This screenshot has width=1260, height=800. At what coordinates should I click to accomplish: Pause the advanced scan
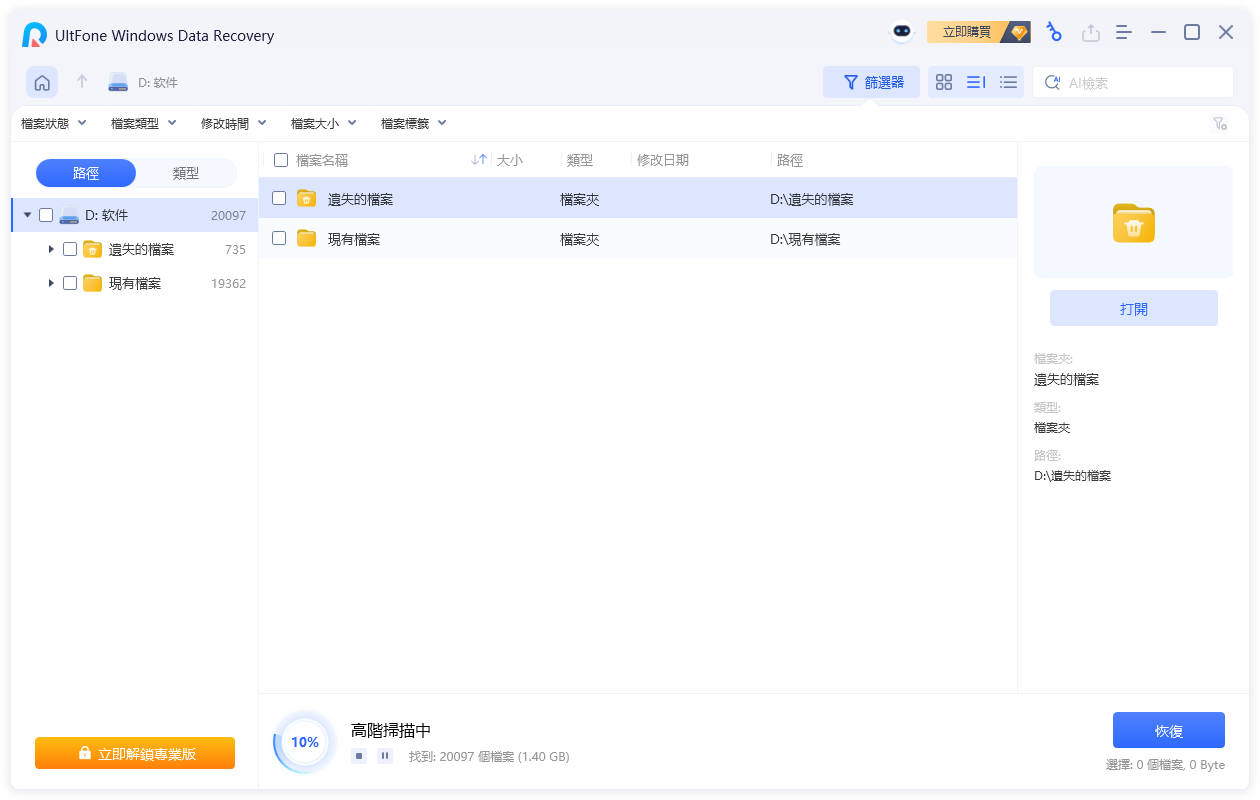coord(385,756)
